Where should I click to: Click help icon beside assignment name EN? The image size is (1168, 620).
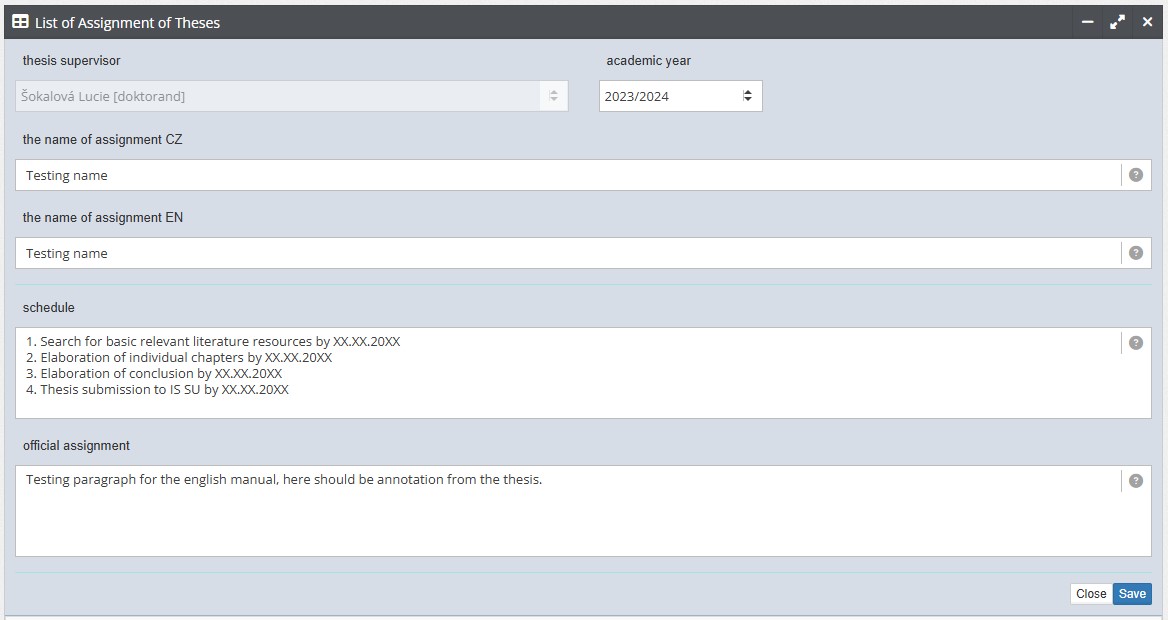(1135, 253)
